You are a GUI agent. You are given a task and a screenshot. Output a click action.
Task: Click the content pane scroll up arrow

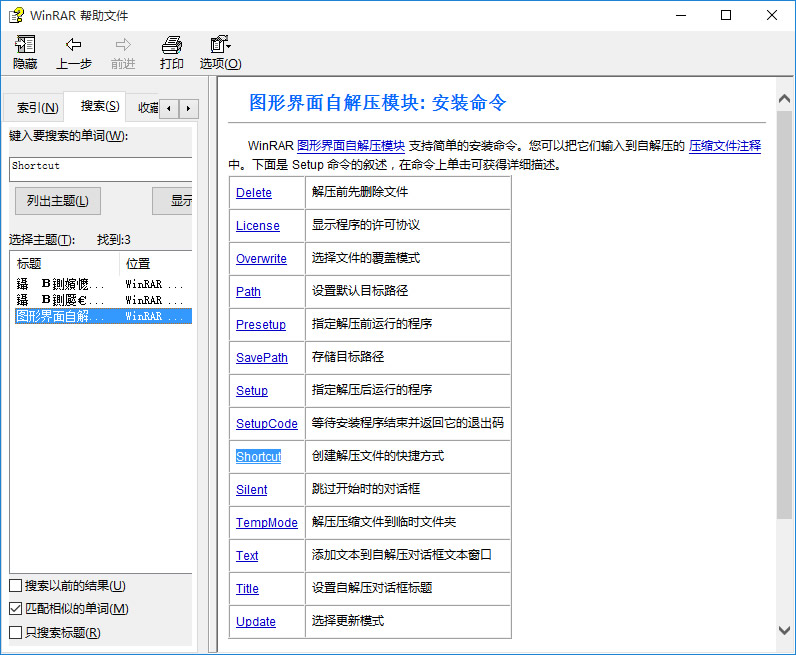(784, 99)
